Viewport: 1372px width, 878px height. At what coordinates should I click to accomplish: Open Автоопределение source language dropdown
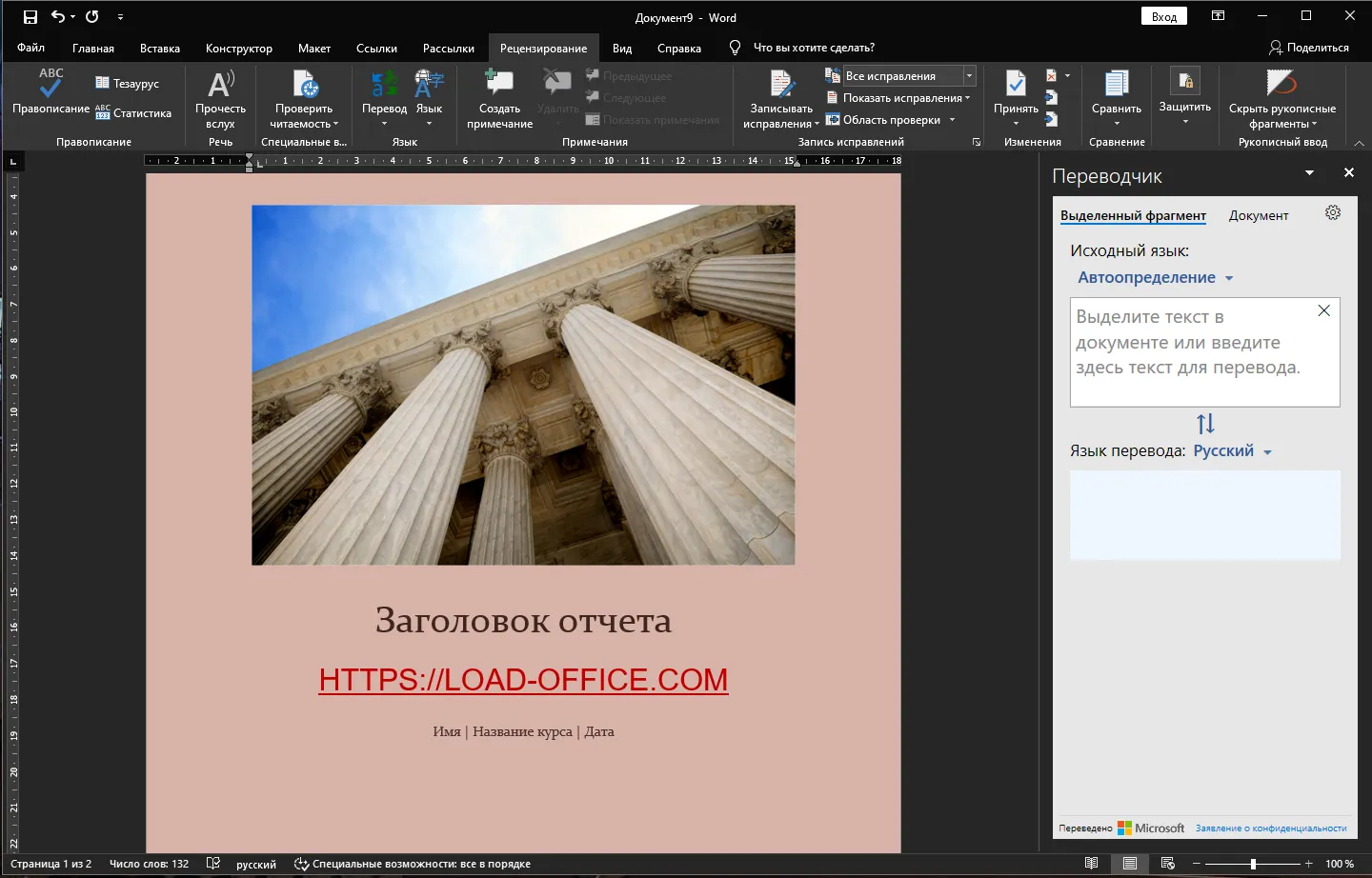point(1156,278)
